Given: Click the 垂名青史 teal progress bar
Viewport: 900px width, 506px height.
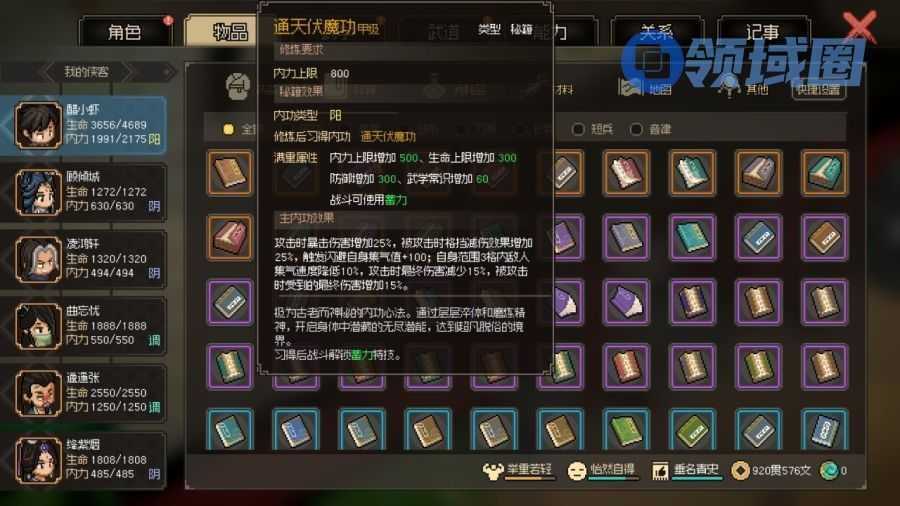Looking at the screenshot, I should click(x=696, y=478).
